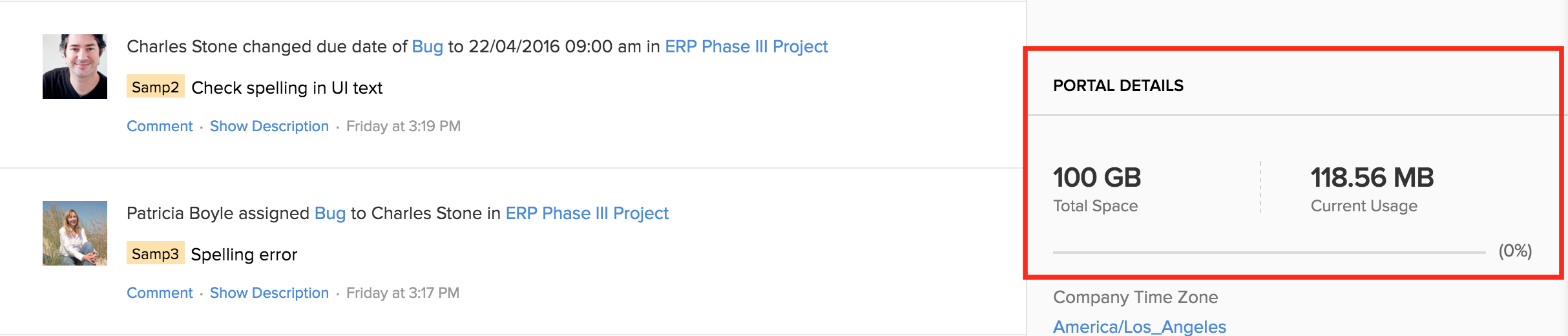Click Patricia Boyle's profile photo
1568x336 pixels.
click(75, 233)
